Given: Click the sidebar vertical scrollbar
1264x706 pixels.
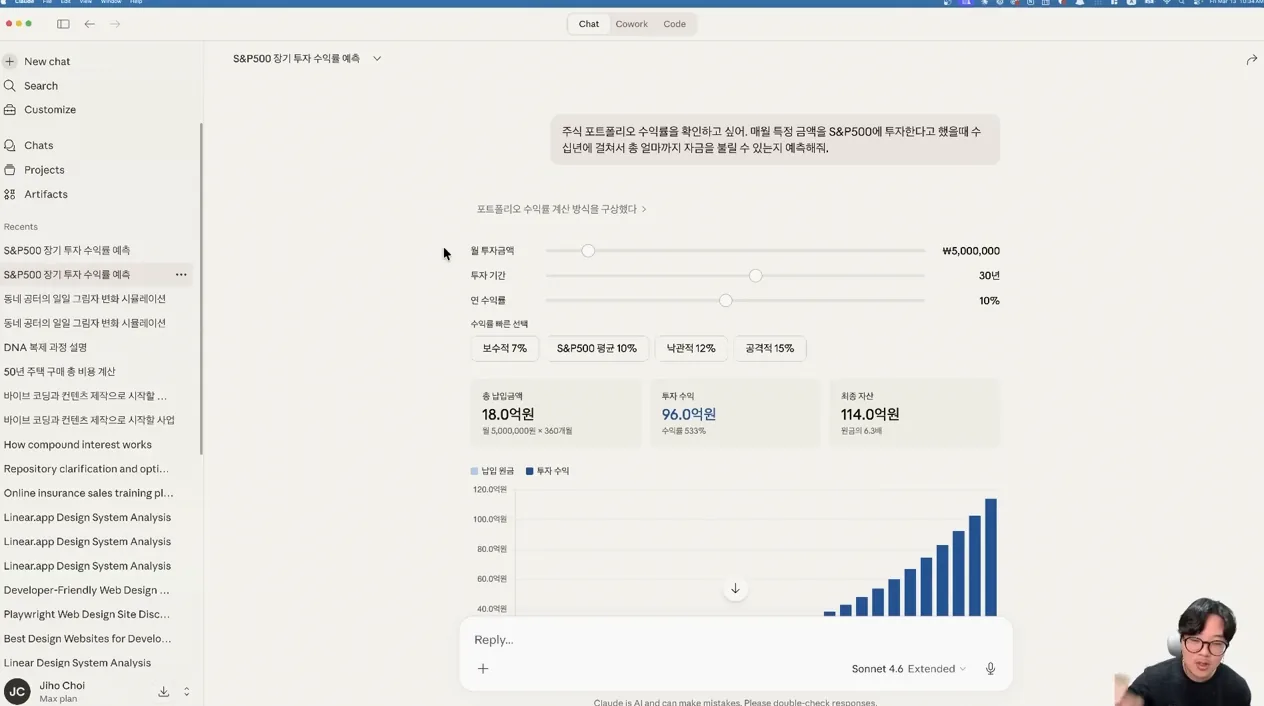Looking at the screenshot, I should point(201,288).
